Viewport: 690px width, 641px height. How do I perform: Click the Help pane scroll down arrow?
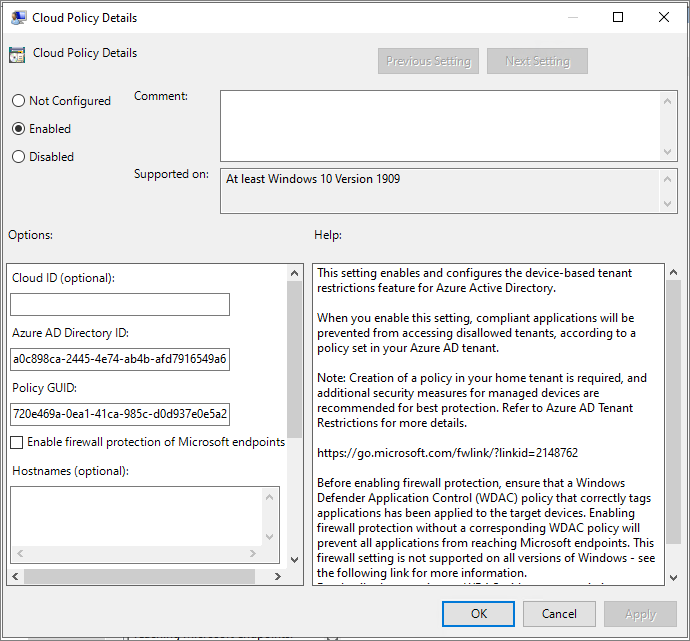tap(673, 578)
